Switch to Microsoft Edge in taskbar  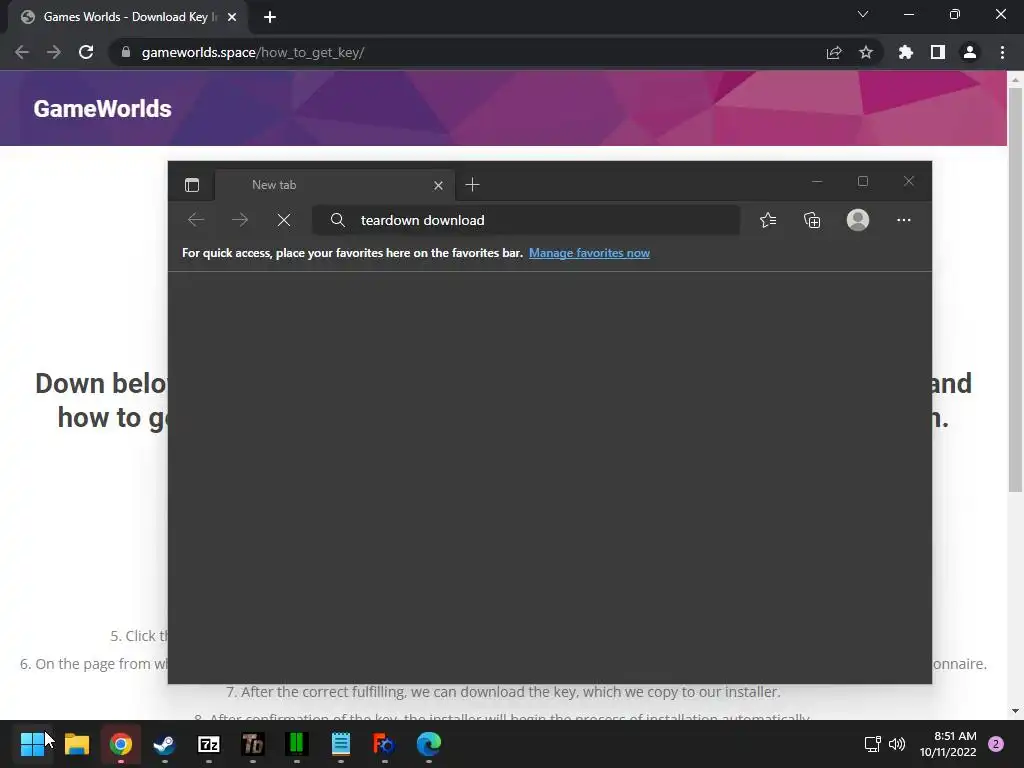[x=429, y=744]
